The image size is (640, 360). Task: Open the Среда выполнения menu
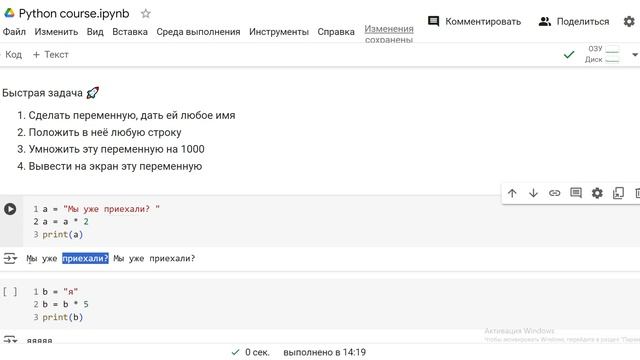coord(198,32)
